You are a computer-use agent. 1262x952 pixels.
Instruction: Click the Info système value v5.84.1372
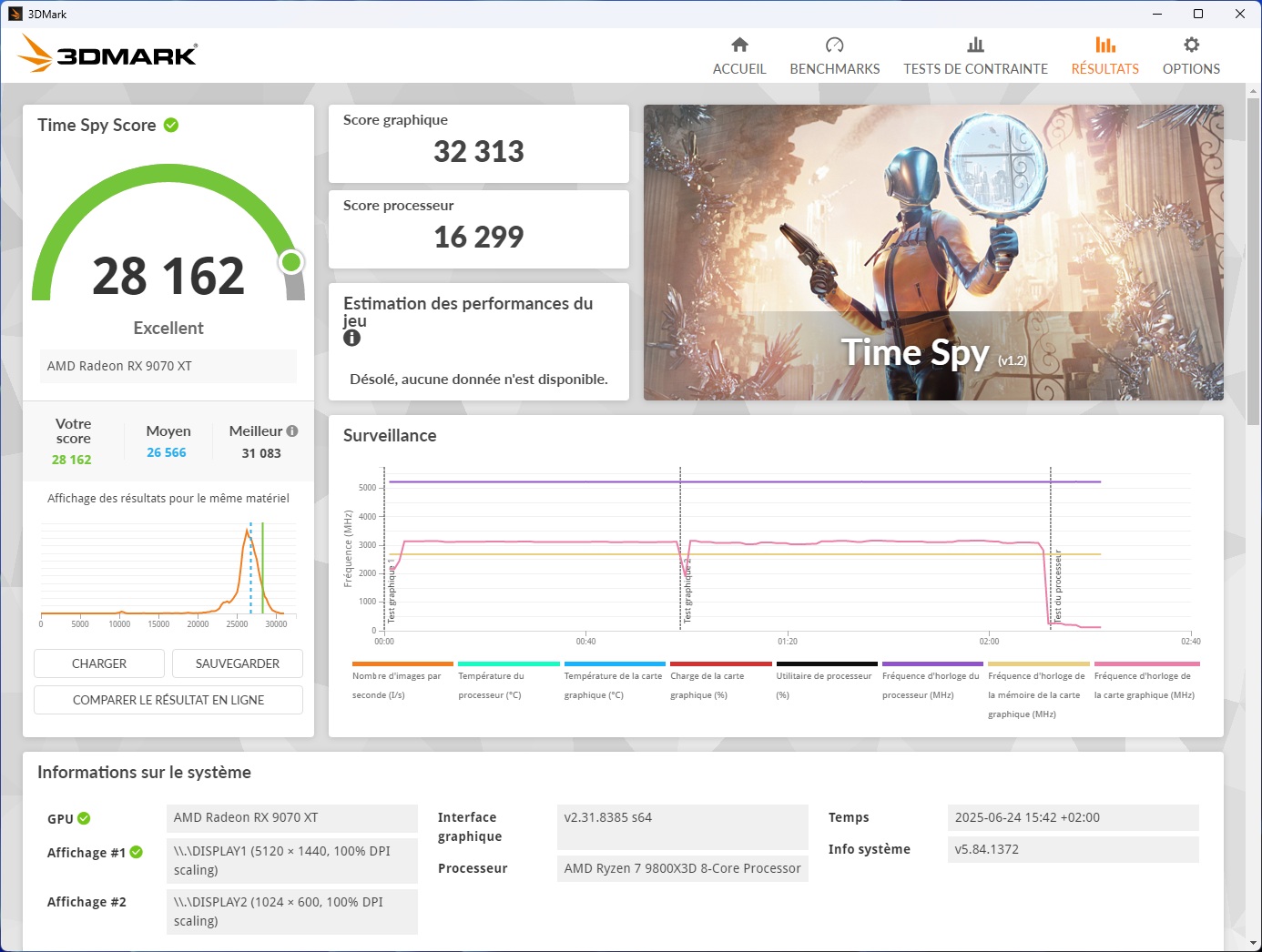click(1074, 849)
